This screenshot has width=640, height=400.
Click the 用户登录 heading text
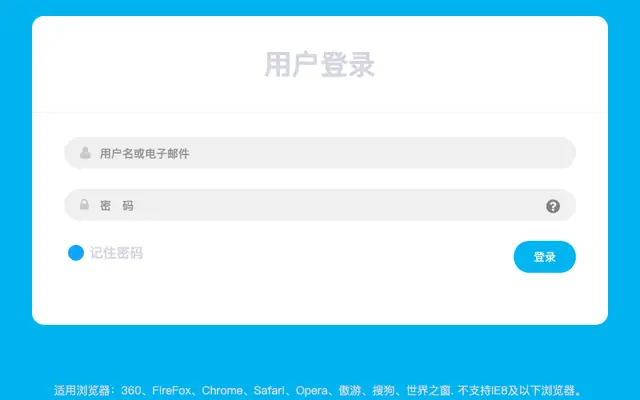[x=320, y=64]
